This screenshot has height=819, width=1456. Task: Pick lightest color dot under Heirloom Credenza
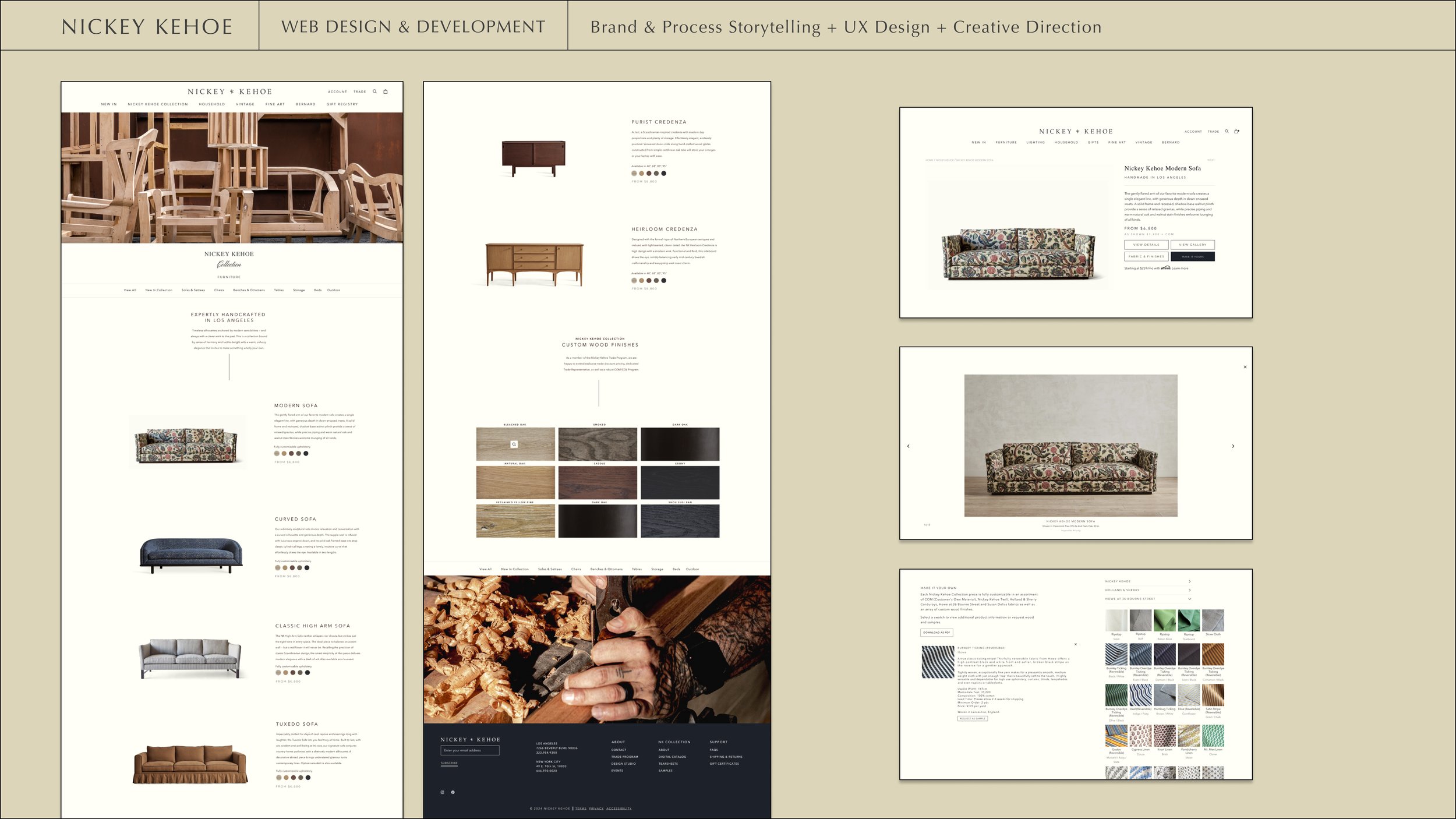[634, 280]
